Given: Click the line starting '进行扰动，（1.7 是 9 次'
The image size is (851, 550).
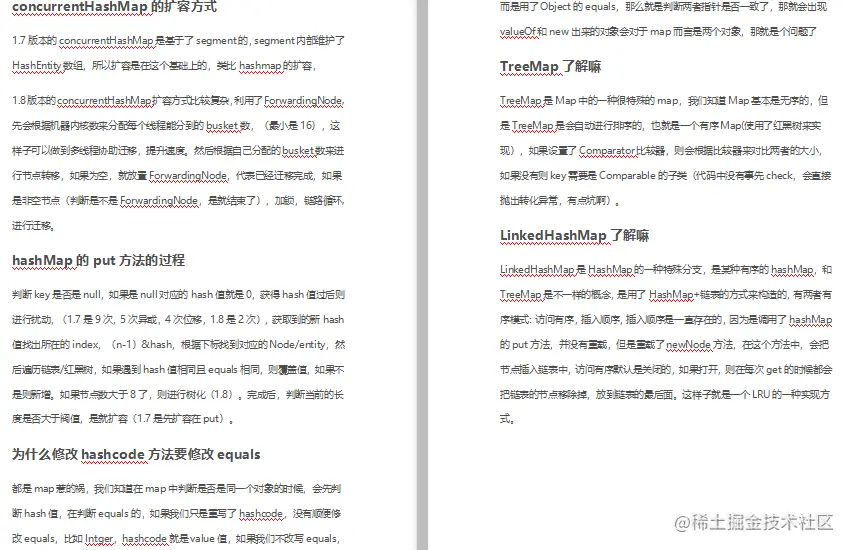Looking at the screenshot, I should click(178, 320).
